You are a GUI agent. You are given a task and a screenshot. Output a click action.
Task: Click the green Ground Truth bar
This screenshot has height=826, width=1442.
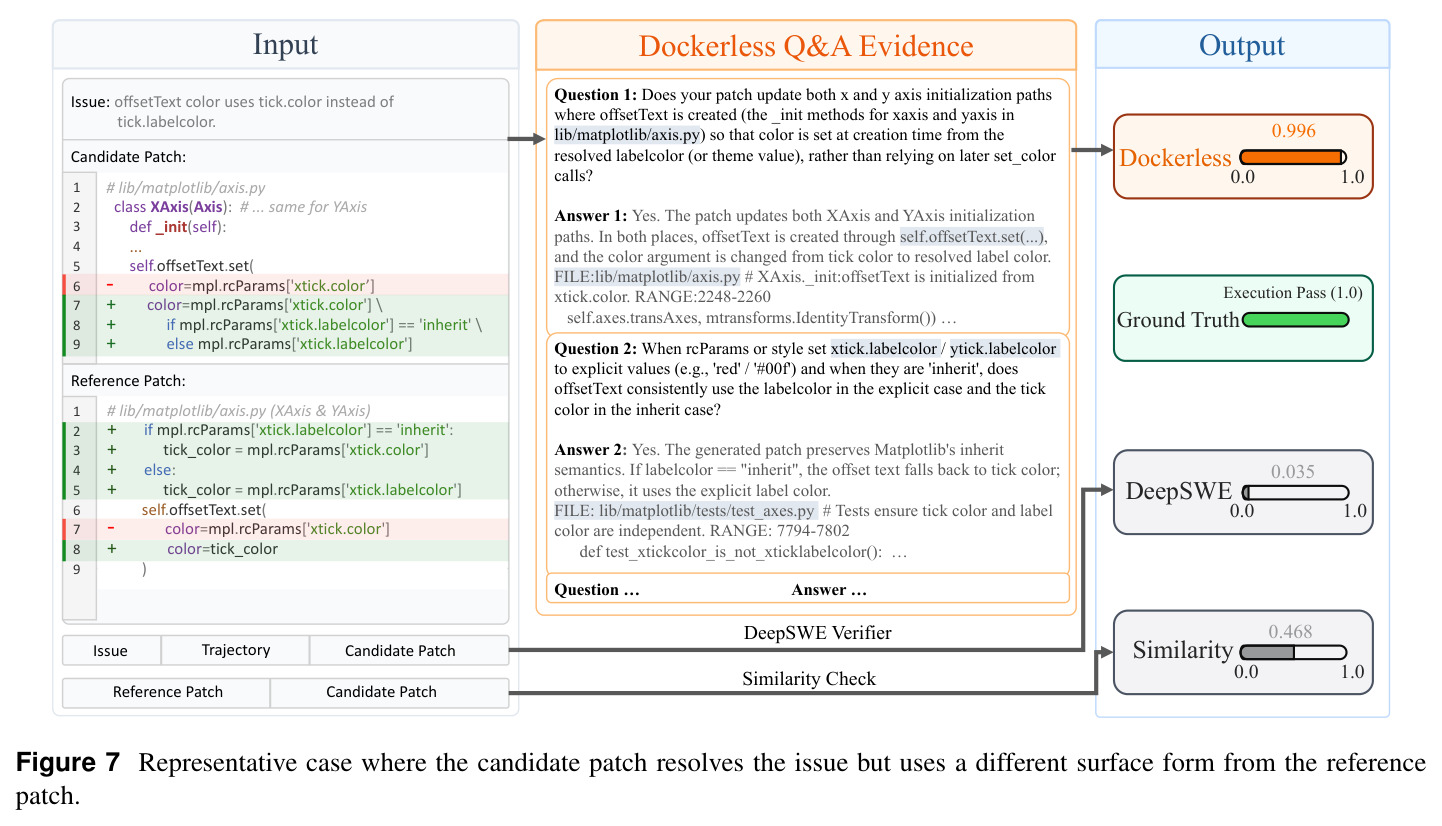(x=1294, y=320)
